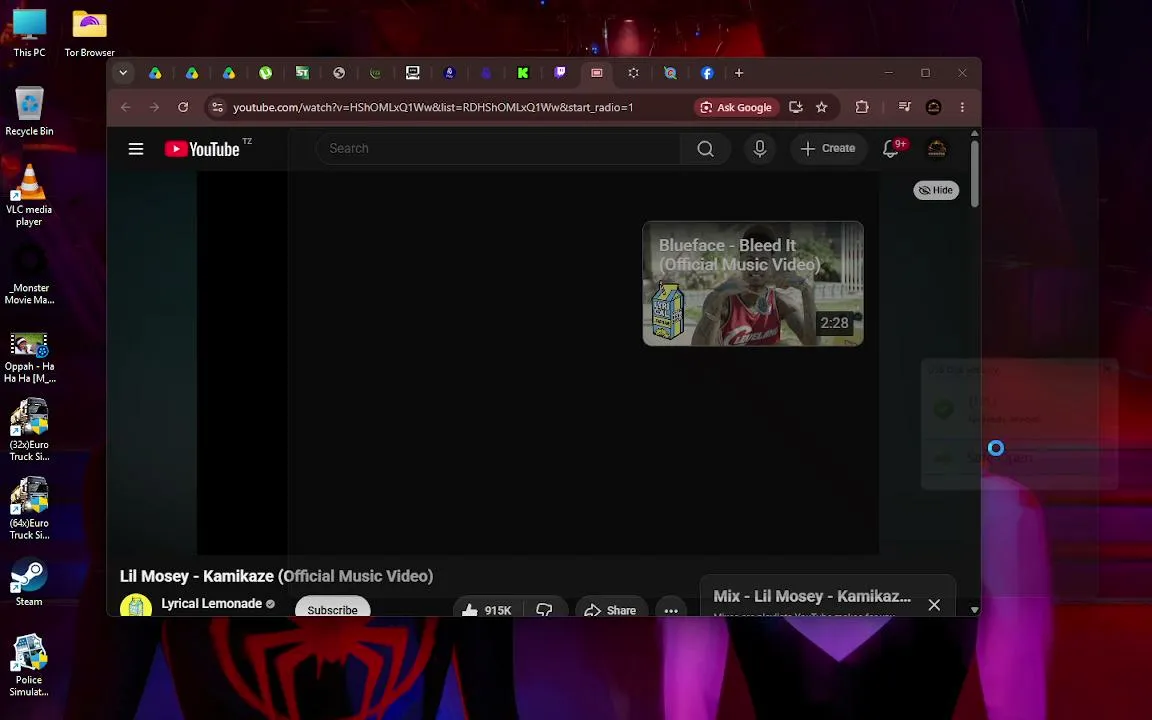Open Chrome three-dot menu
The image size is (1152, 720).
pyautogui.click(x=962, y=107)
